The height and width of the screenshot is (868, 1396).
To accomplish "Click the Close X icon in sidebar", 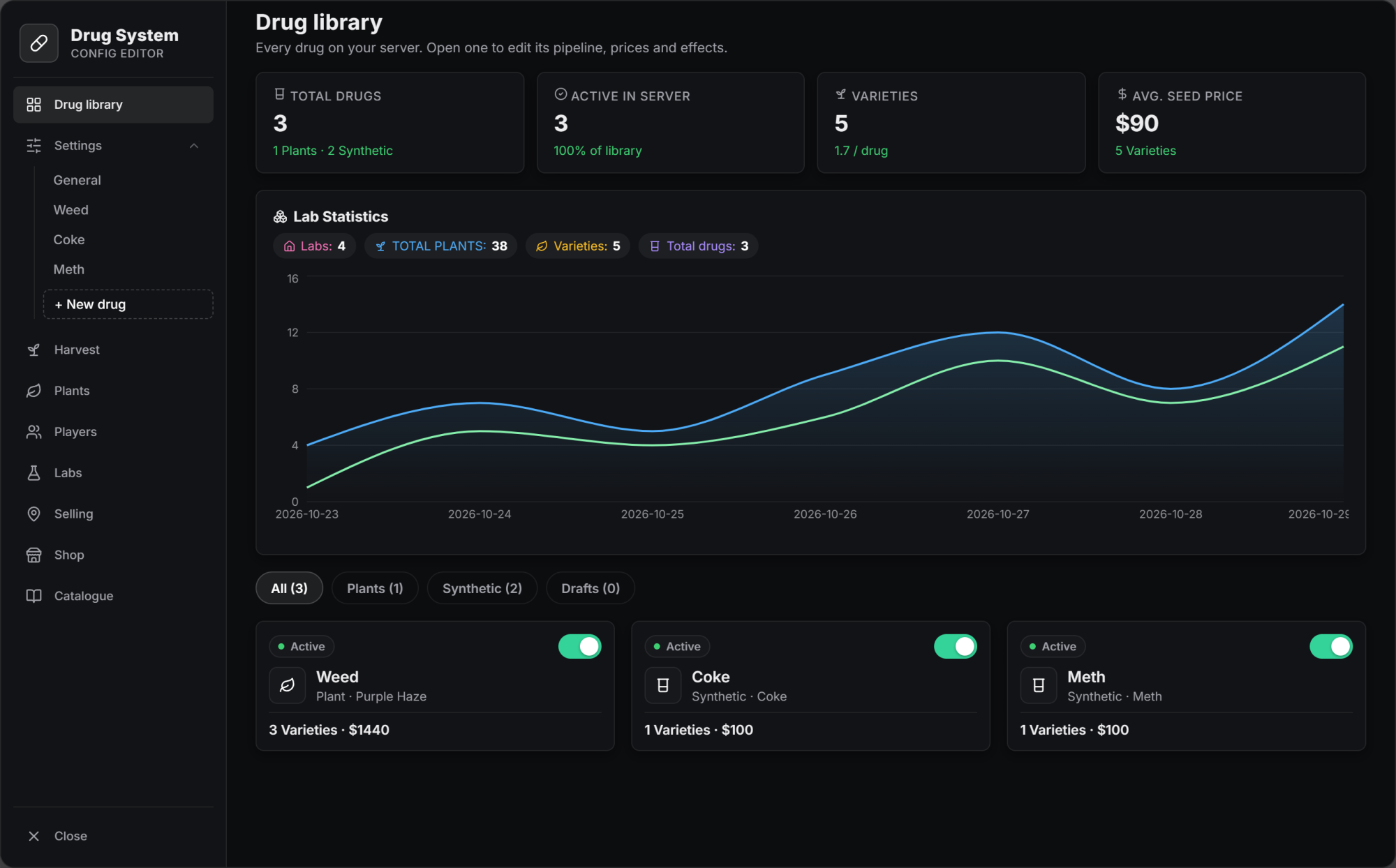I will click(x=34, y=836).
